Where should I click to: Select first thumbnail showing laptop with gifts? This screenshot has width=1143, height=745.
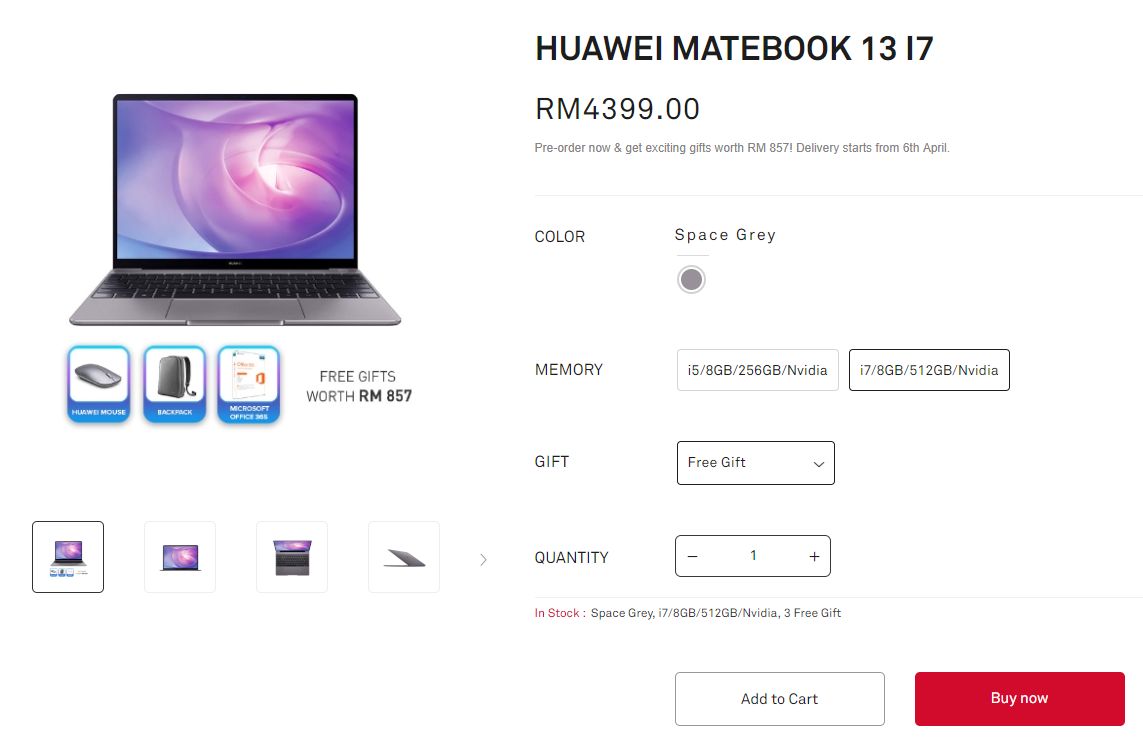pyautogui.click(x=68, y=557)
